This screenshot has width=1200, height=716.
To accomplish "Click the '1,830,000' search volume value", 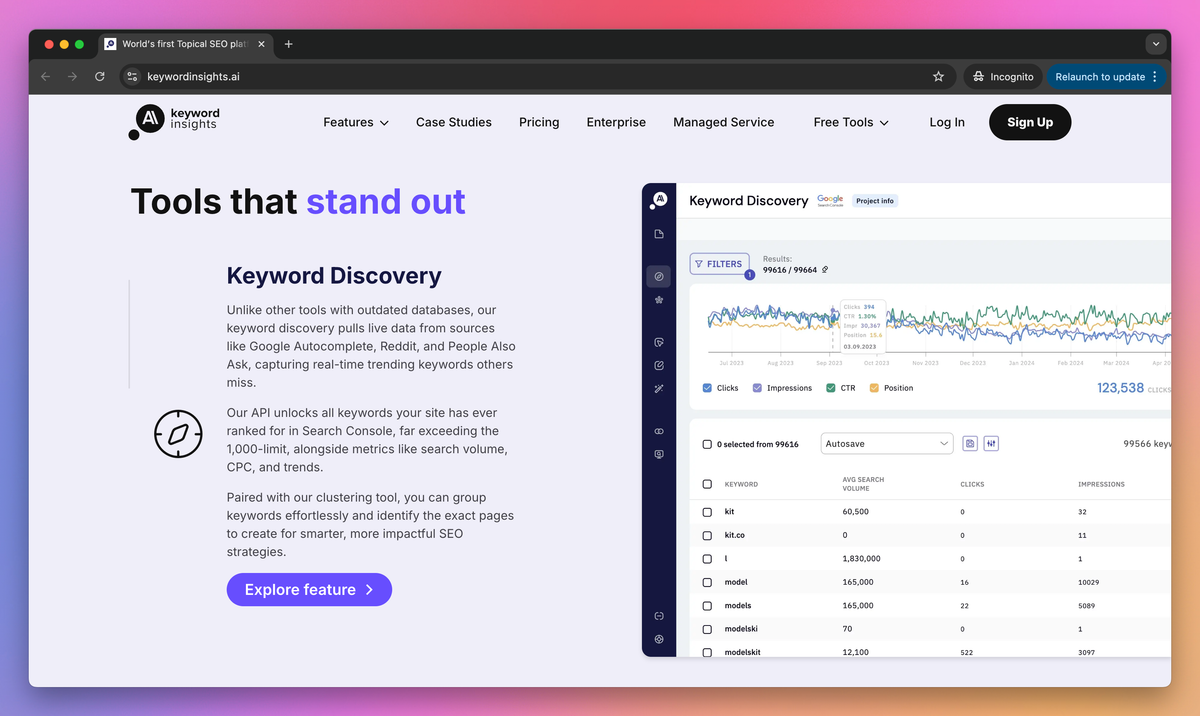I will coord(862,558).
